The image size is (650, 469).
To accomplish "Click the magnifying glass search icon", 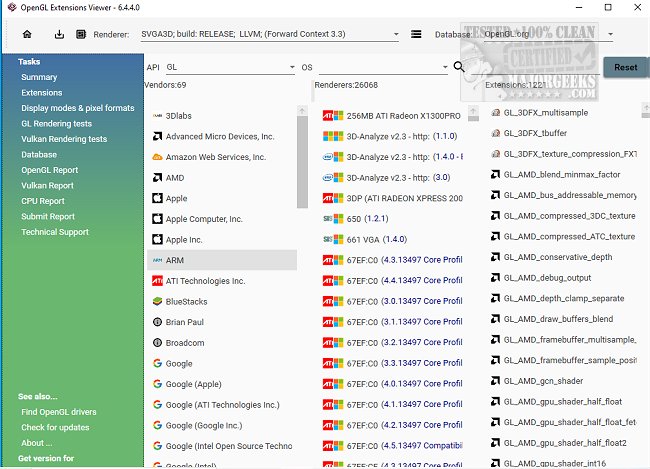I will point(459,66).
